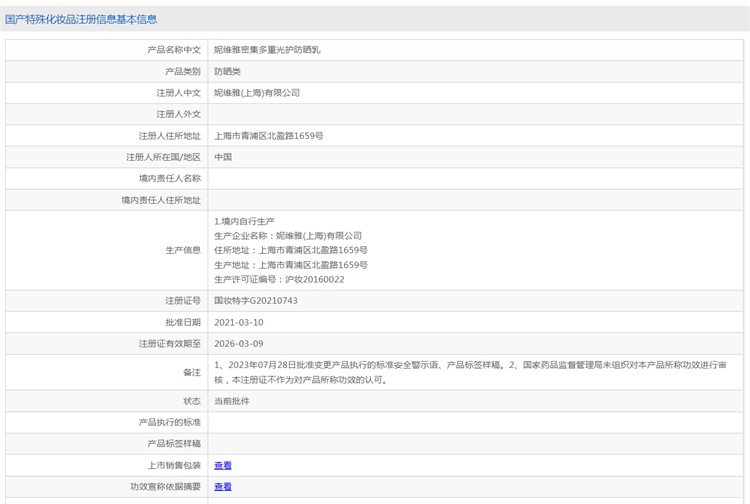Click the 注册人外文 label
The image size is (750, 504).
(x=179, y=114)
